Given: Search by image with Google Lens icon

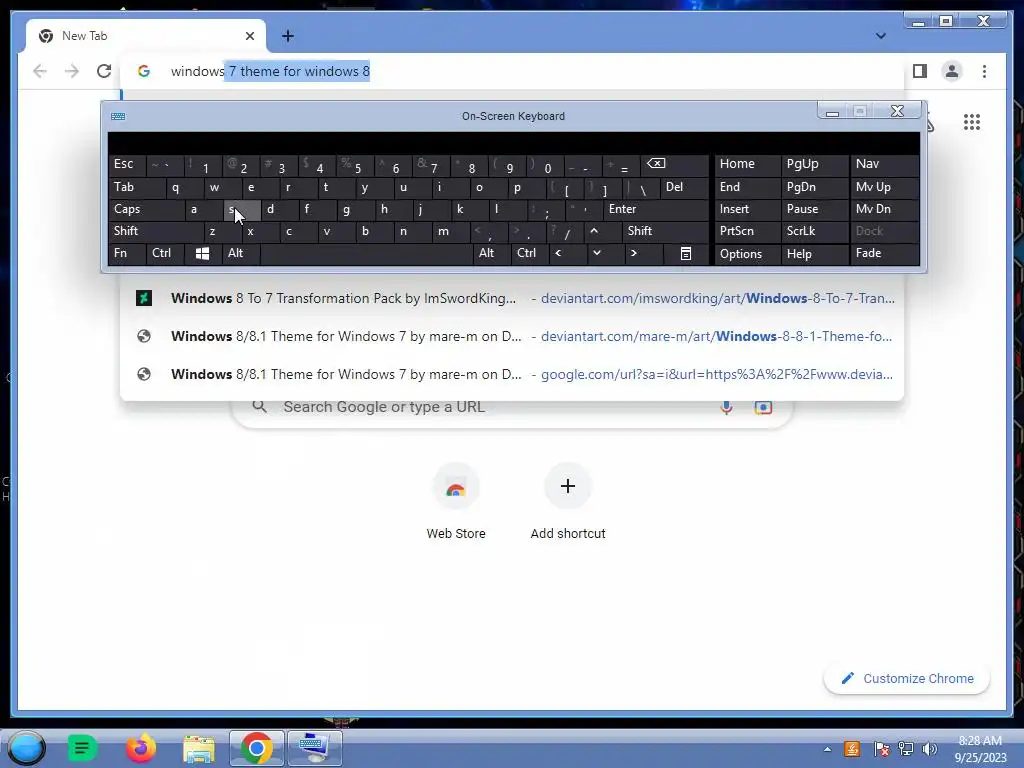Looking at the screenshot, I should coord(763,407).
